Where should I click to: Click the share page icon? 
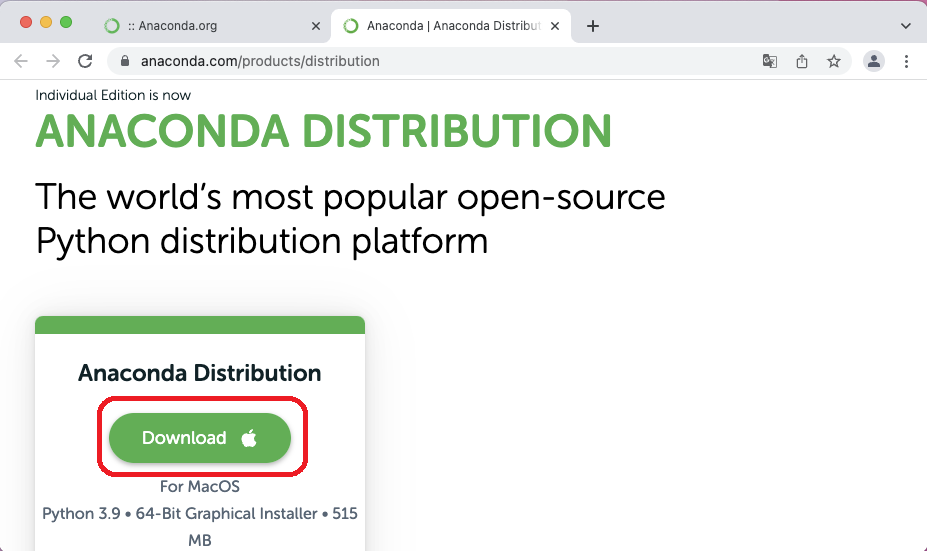(802, 61)
